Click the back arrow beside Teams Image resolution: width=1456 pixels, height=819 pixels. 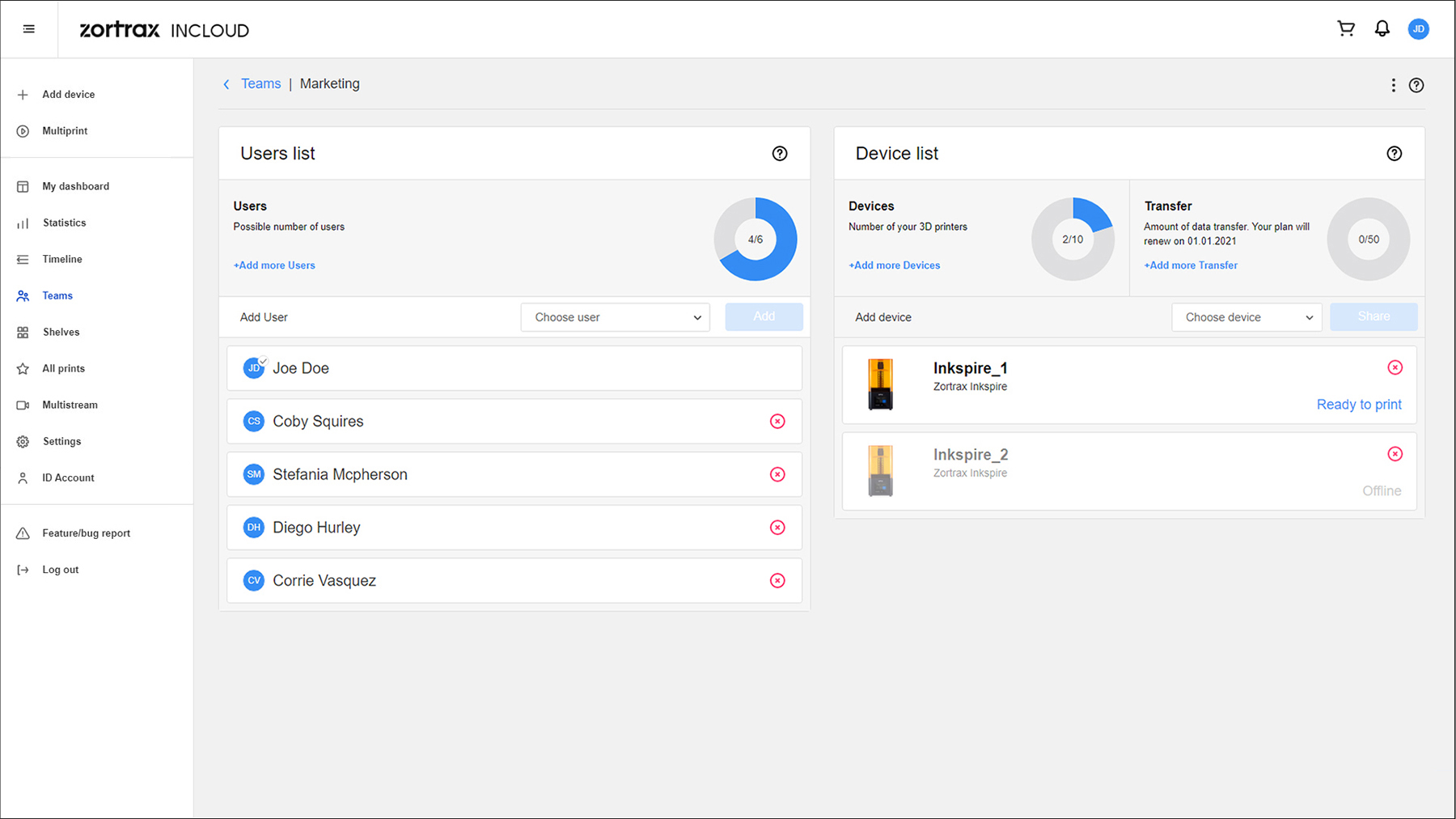click(226, 84)
